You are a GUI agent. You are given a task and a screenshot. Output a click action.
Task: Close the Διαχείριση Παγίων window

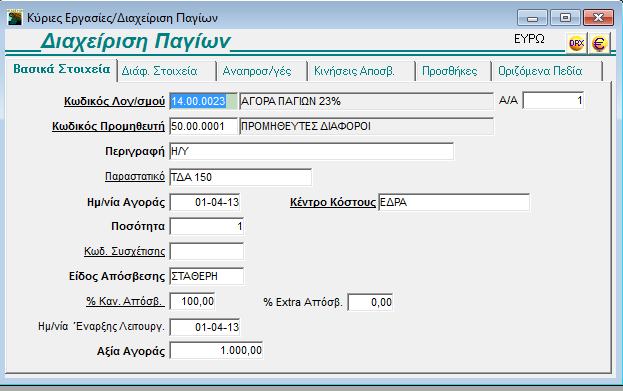tap(598, 18)
